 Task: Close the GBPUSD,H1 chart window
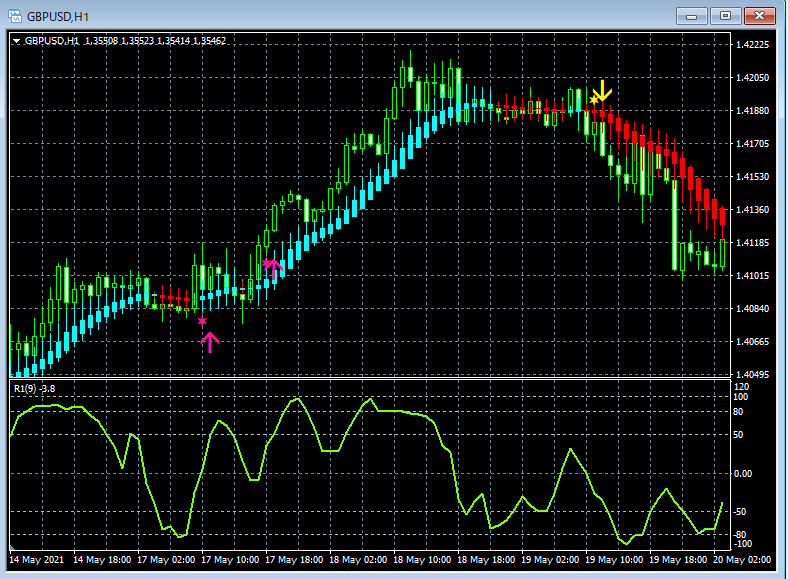click(759, 16)
